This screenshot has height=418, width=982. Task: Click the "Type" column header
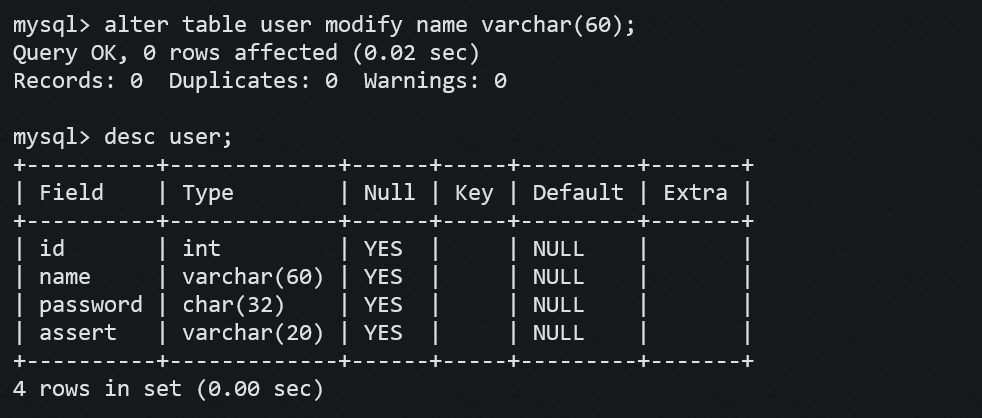(x=207, y=193)
